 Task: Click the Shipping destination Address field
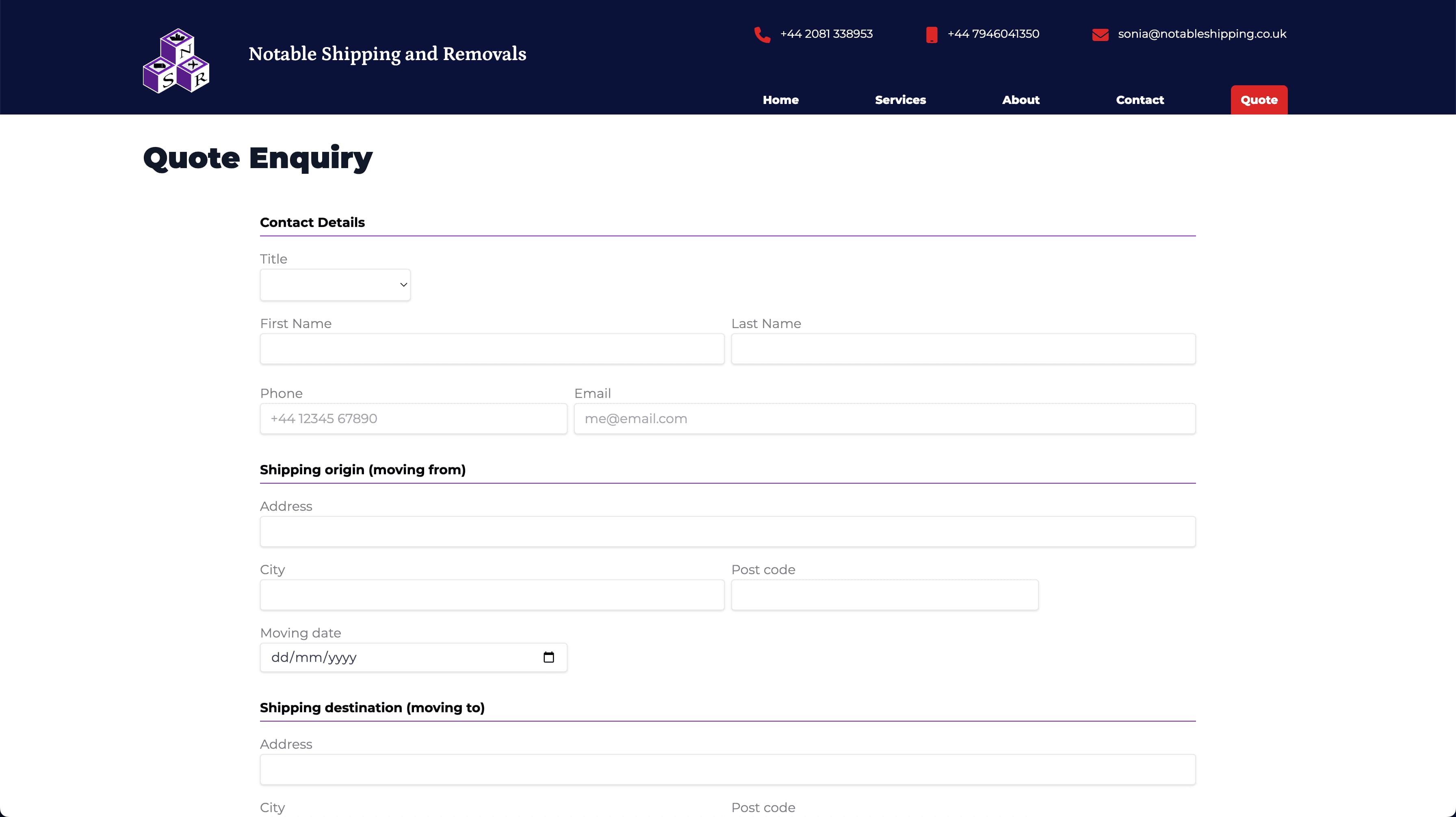pyautogui.click(x=727, y=769)
